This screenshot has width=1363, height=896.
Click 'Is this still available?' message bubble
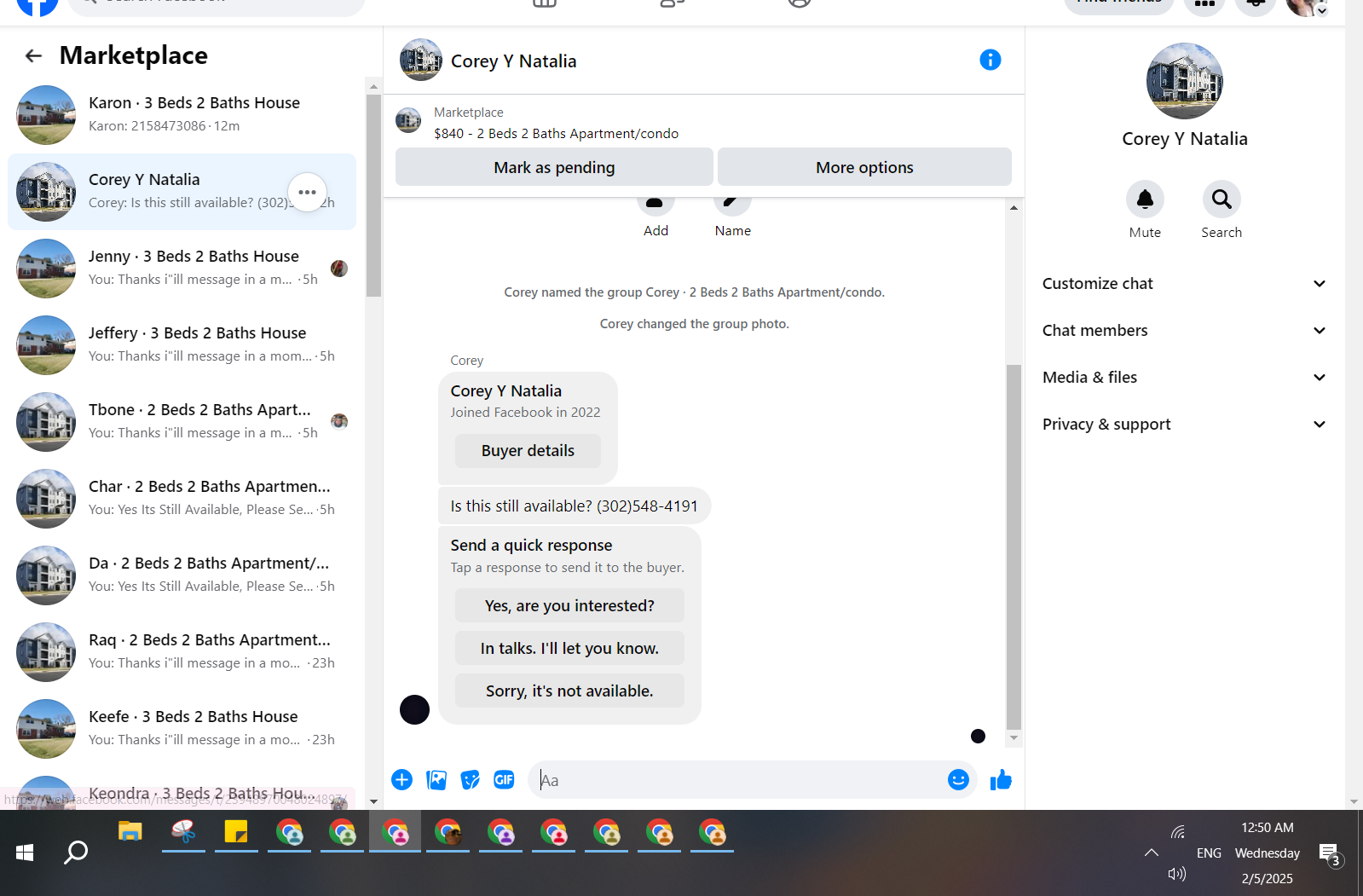click(x=575, y=506)
